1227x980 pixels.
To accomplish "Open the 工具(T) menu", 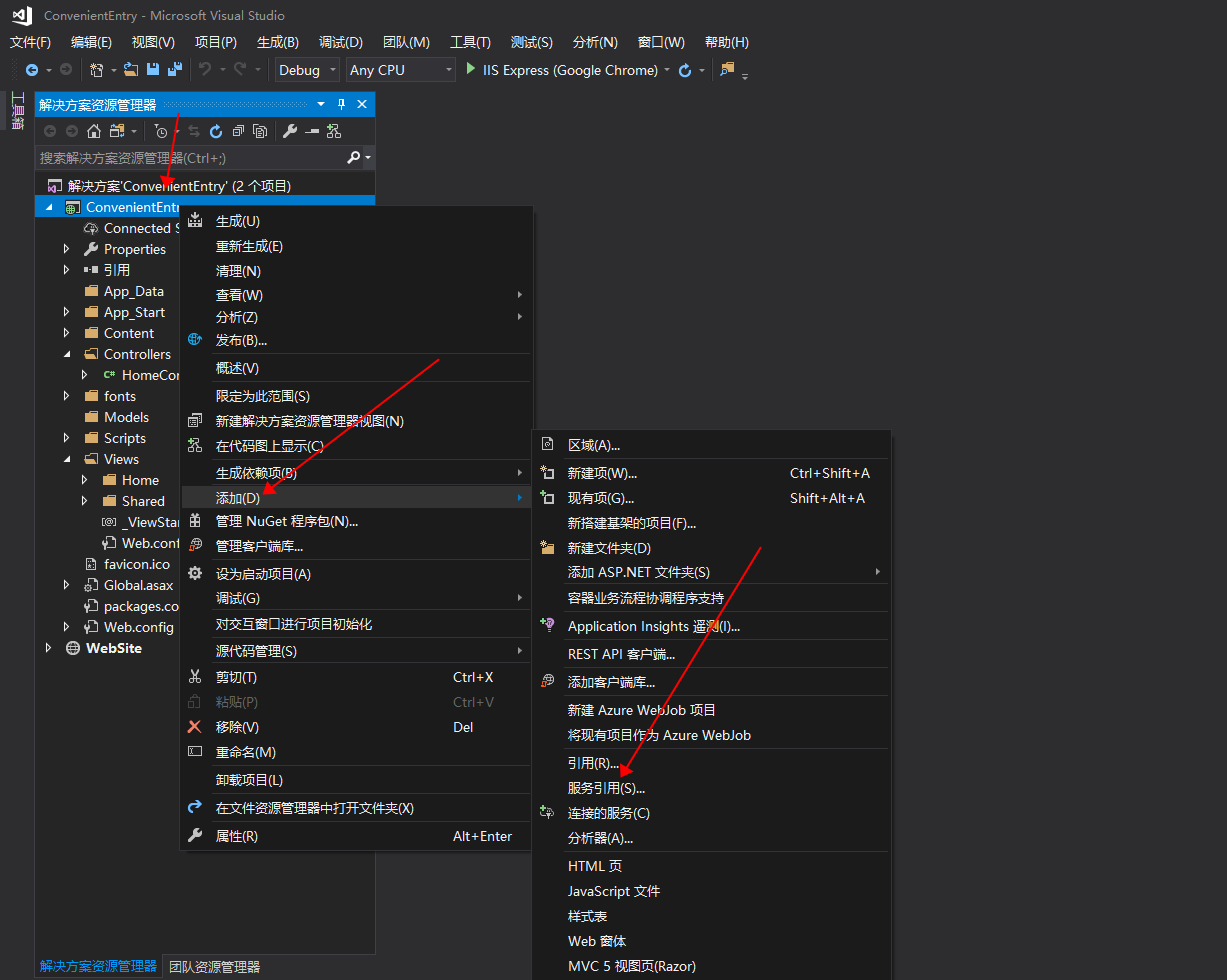I will coord(470,42).
